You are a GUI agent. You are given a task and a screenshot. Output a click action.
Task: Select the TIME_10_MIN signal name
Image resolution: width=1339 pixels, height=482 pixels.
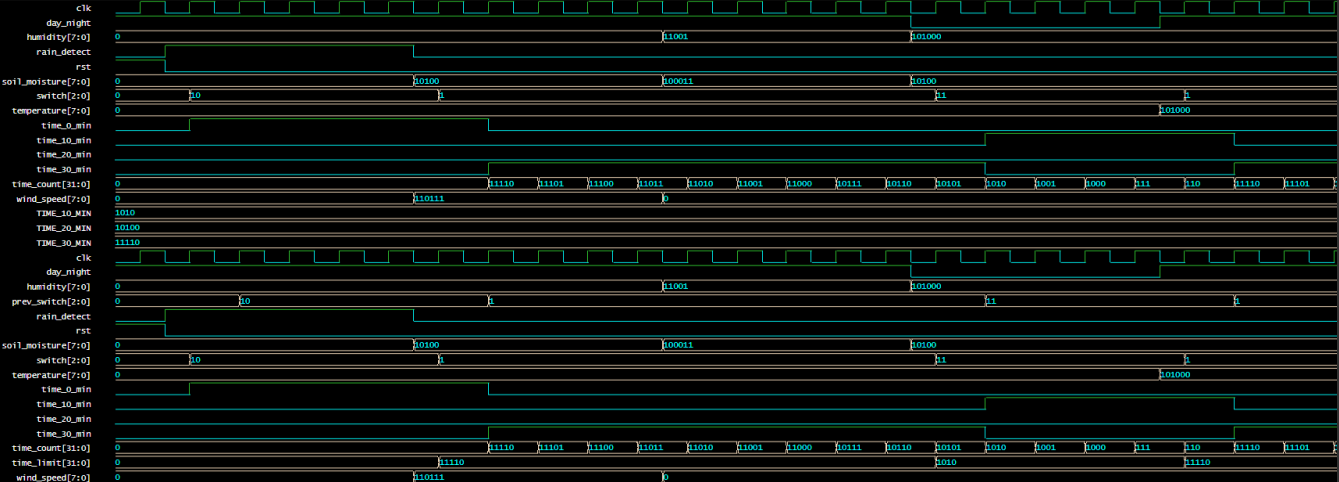(64, 213)
